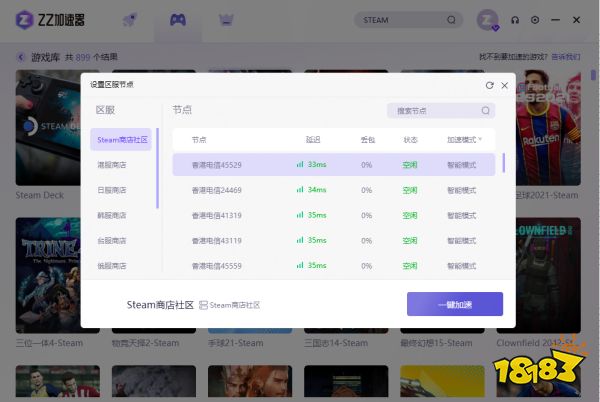600x402 pixels.
Task: Select node 香港电信43119
Action: click(x=334, y=241)
